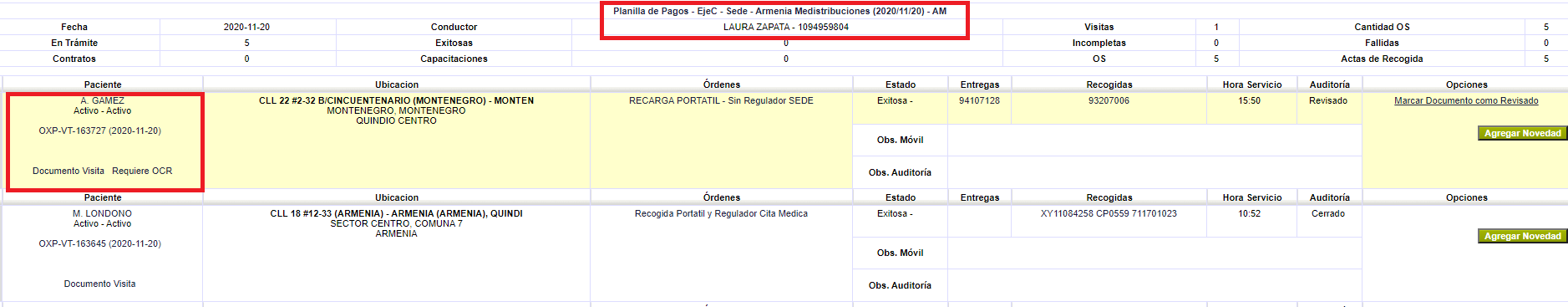Click address CLL 22 #2-32 B/CINCUENTENARIO
Image resolution: width=1568 pixels, height=307 pixels.
pos(396,100)
